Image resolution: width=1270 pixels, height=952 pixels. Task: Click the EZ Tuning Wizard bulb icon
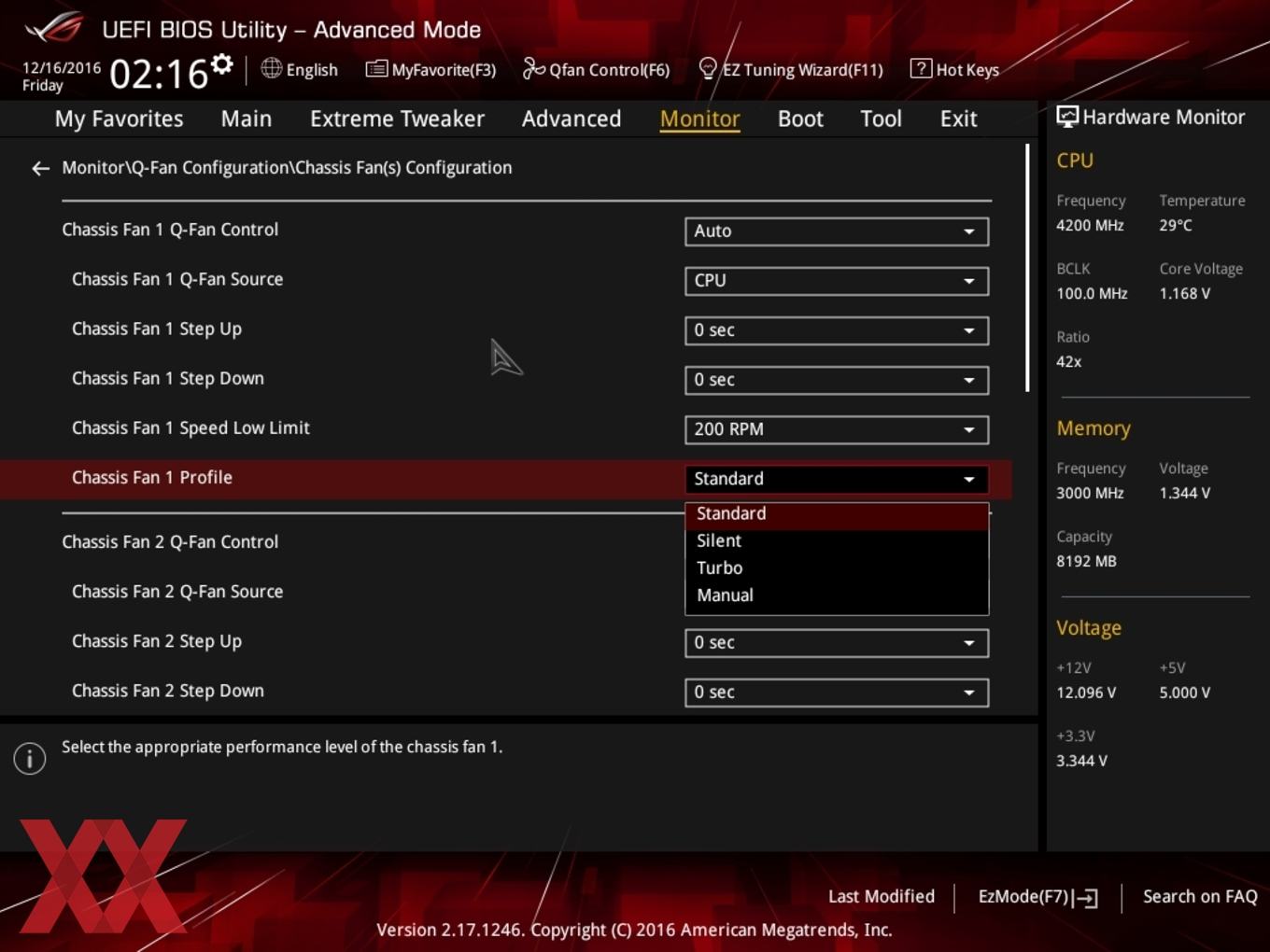click(708, 68)
